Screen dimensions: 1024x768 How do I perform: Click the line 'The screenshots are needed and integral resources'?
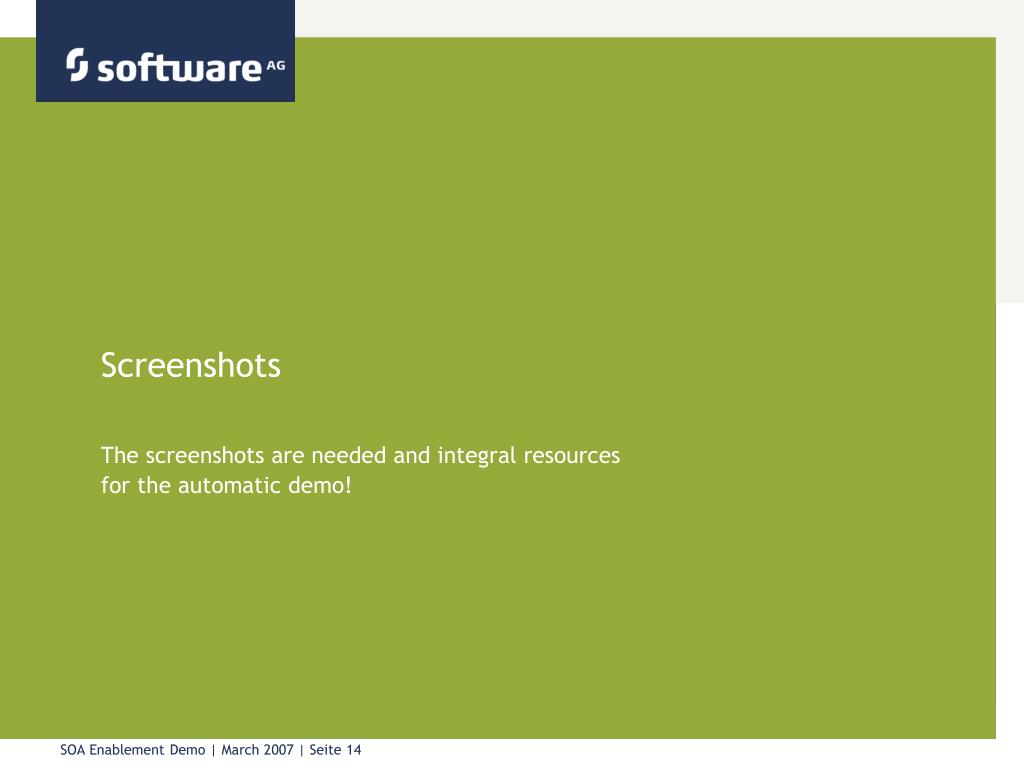point(360,456)
